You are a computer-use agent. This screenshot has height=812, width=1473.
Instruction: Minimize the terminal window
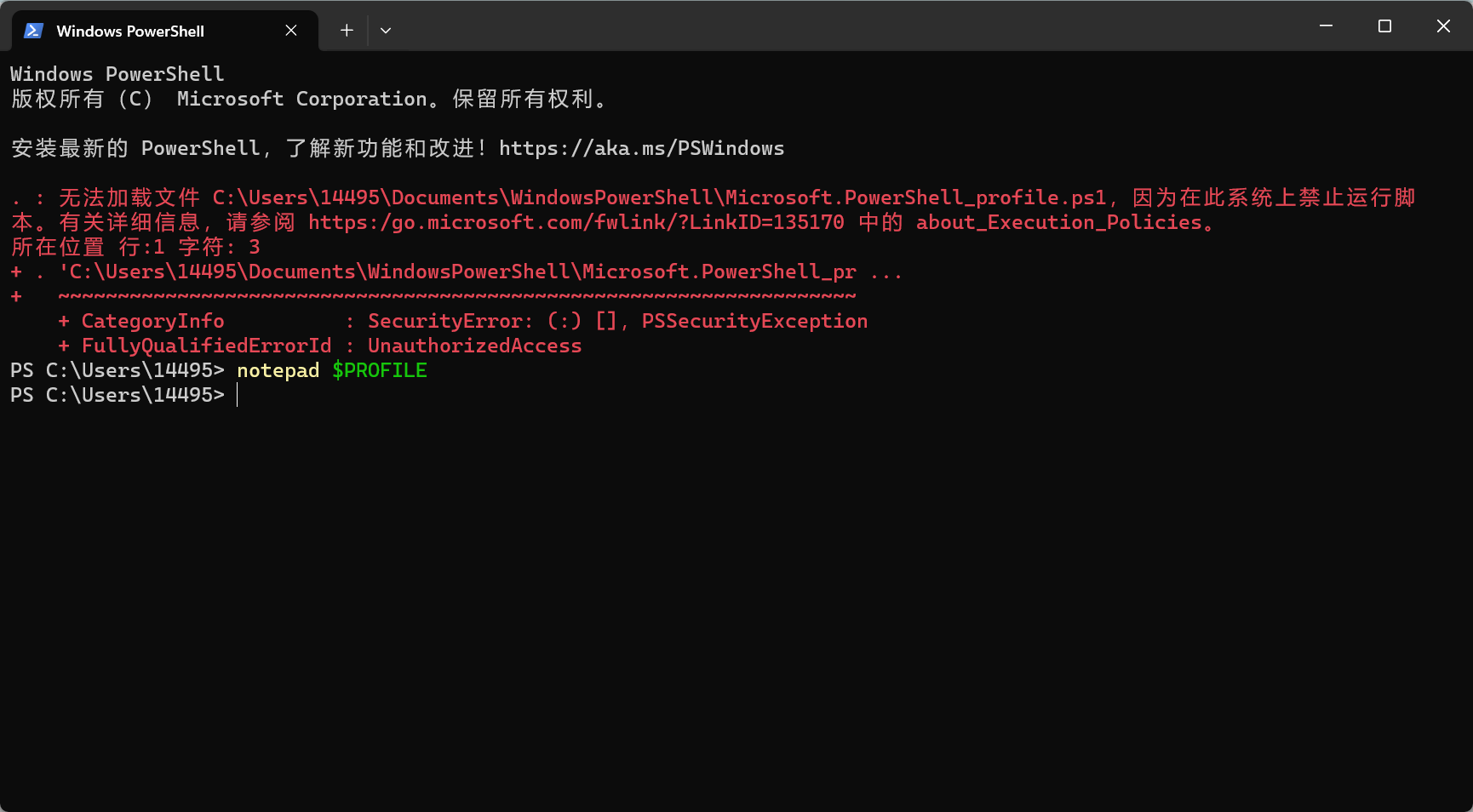pos(1326,26)
